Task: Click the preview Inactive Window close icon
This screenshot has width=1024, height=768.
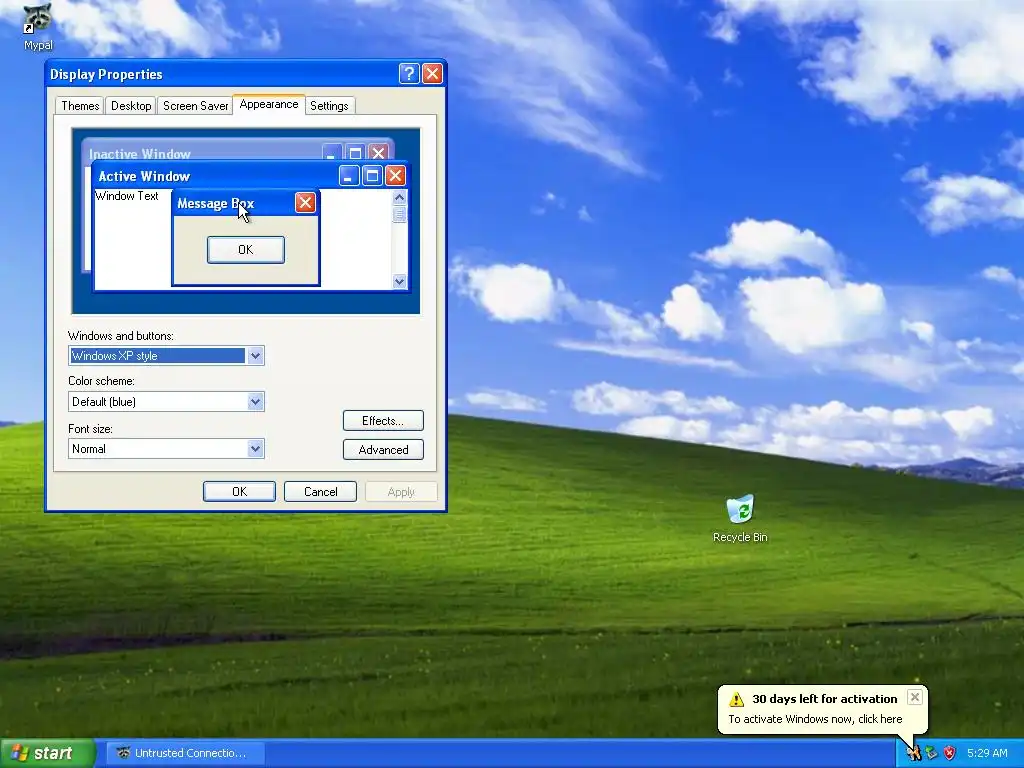Action: [x=378, y=152]
